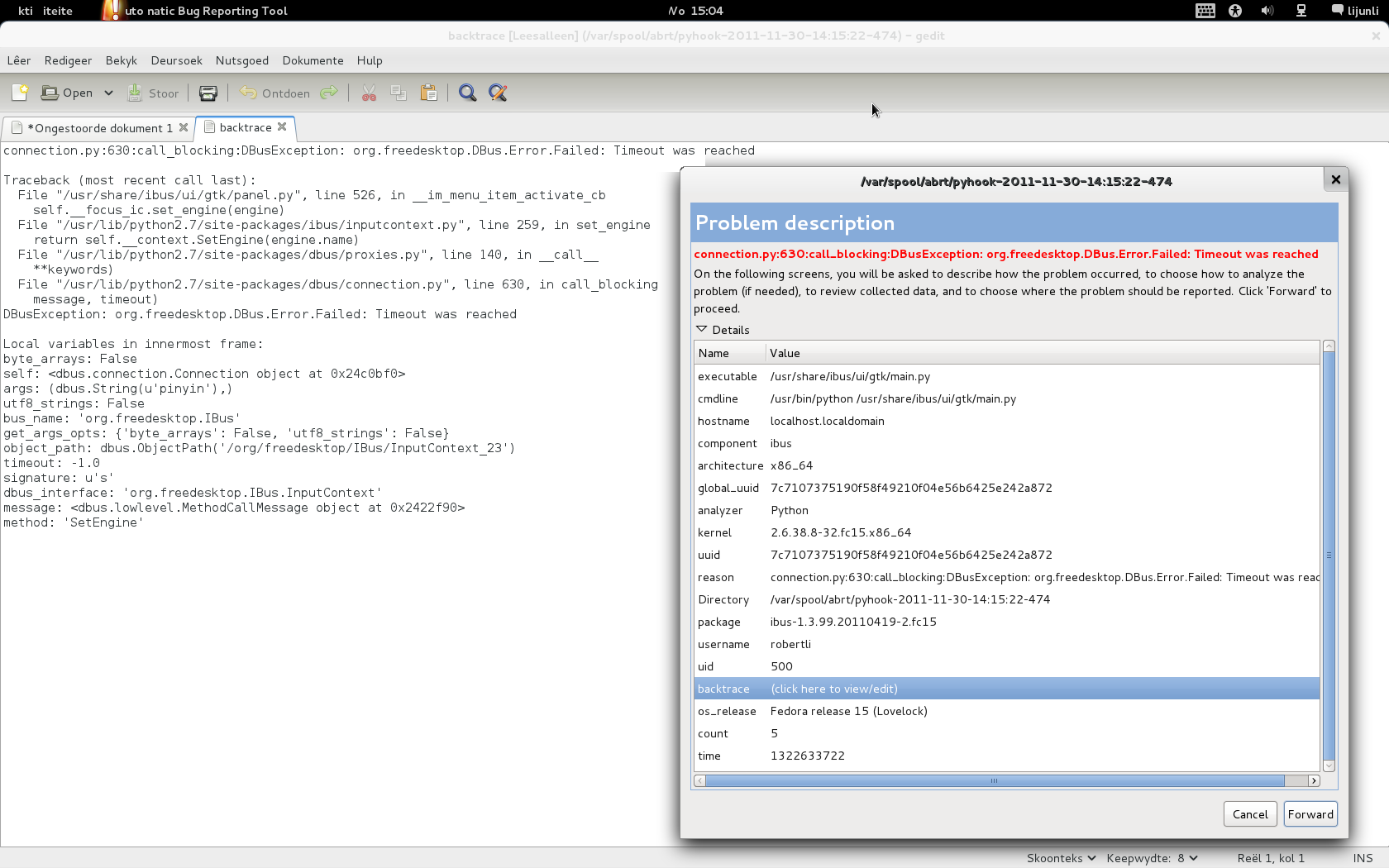This screenshot has width=1389, height=868.
Task: Close the backtrace tab
Action: (282, 126)
